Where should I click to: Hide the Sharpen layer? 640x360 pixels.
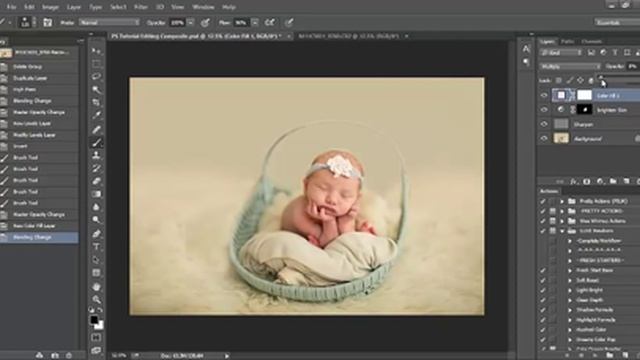[544, 124]
